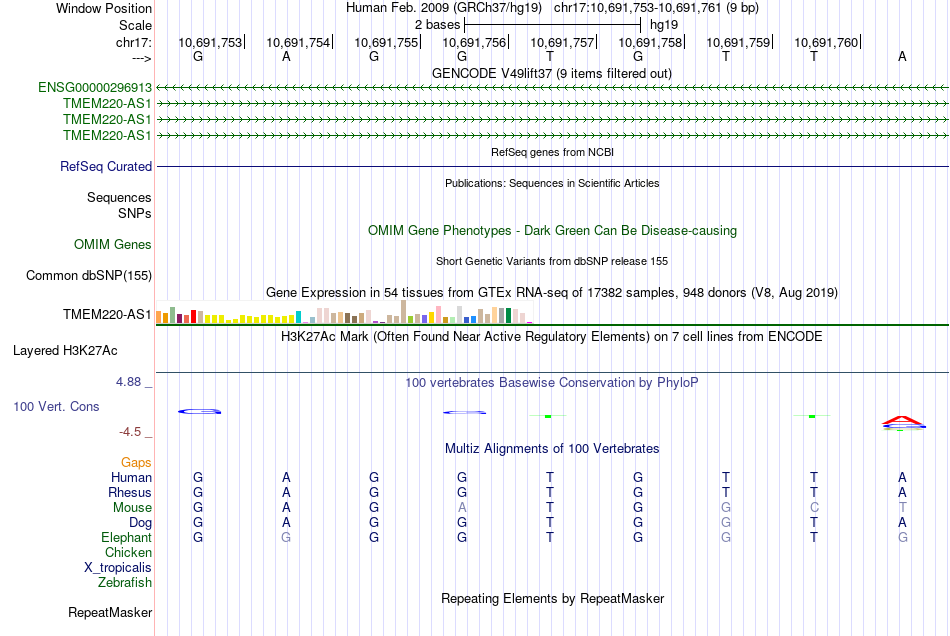
Task: Select the Human species row label
Action: tap(131, 477)
